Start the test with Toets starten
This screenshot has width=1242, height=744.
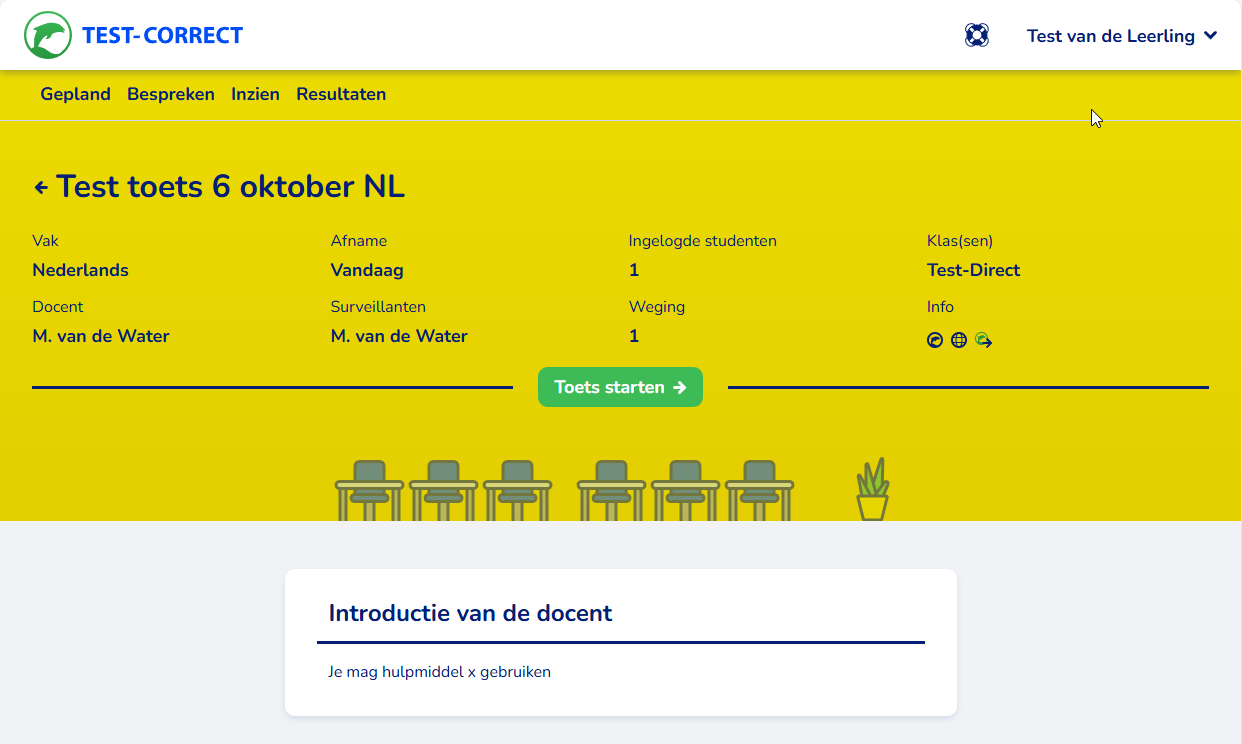620,387
